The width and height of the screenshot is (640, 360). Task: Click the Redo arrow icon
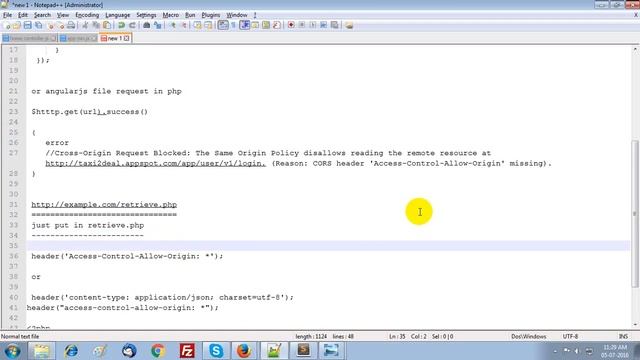(x=132, y=25)
